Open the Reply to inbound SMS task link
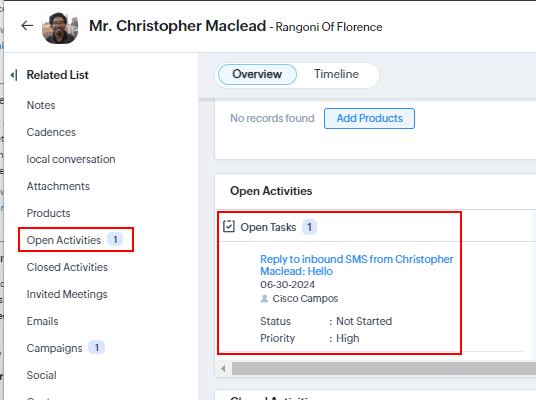536x400 pixels. click(357, 265)
